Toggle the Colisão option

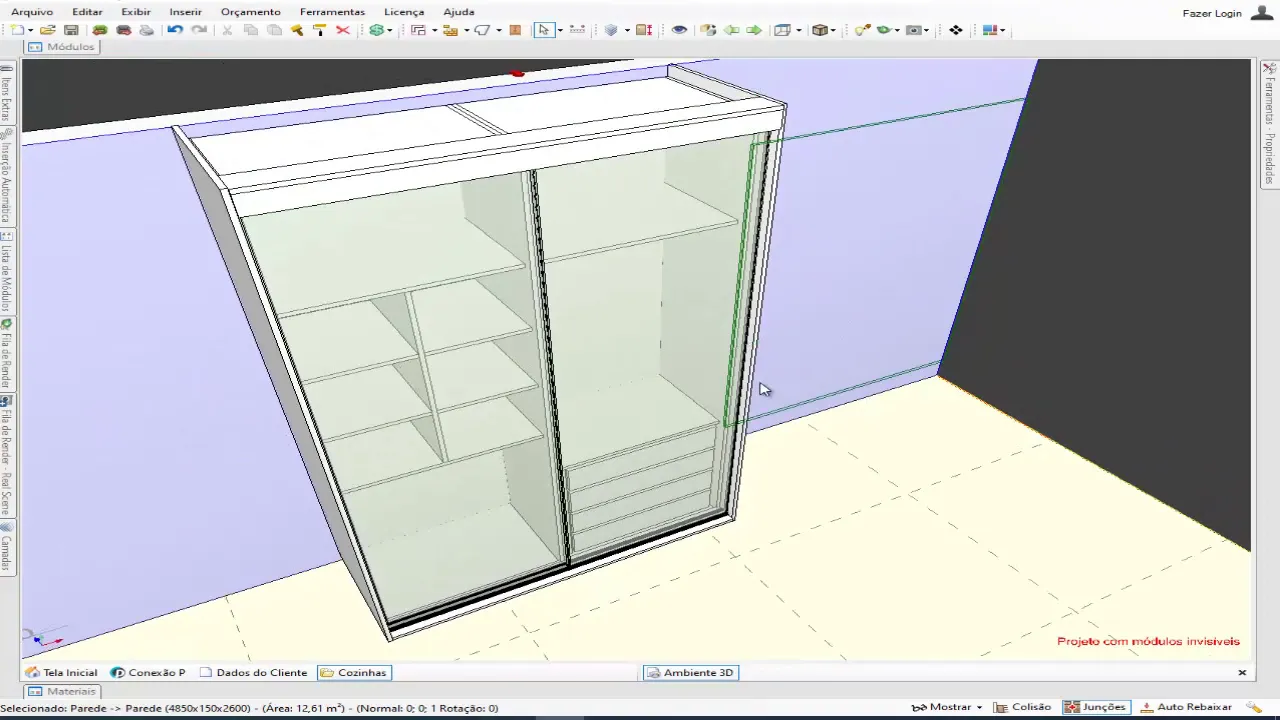point(1023,707)
